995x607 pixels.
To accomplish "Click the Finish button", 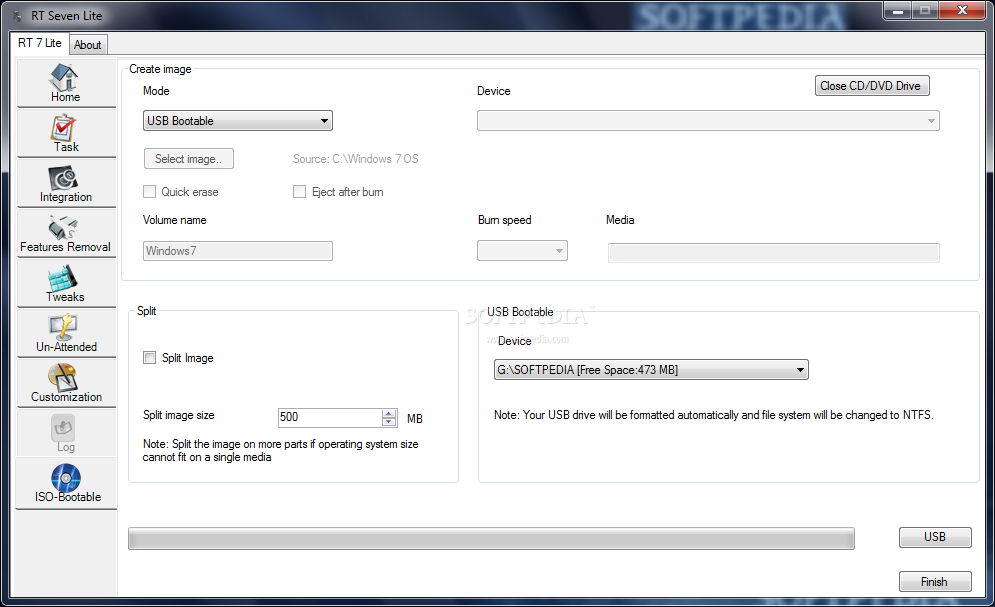I will (935, 582).
